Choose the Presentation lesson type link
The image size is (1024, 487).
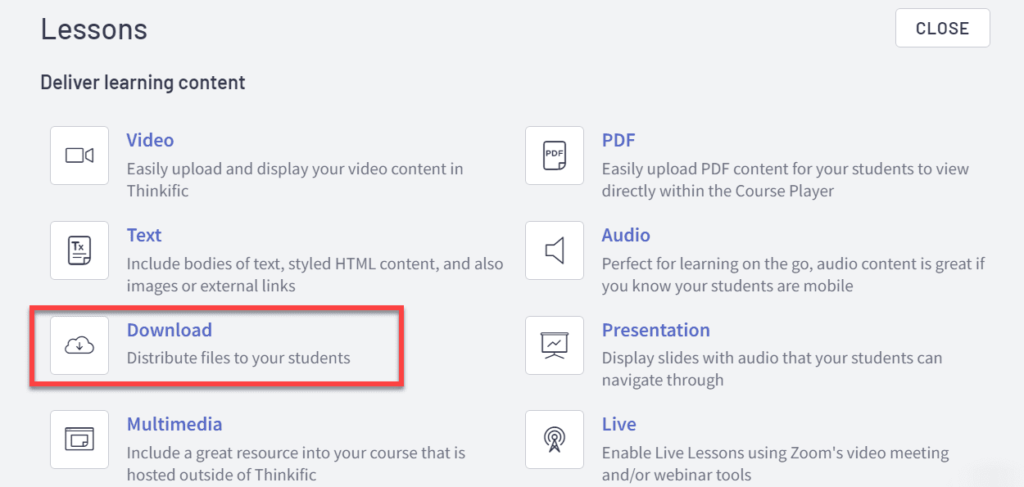pos(656,330)
